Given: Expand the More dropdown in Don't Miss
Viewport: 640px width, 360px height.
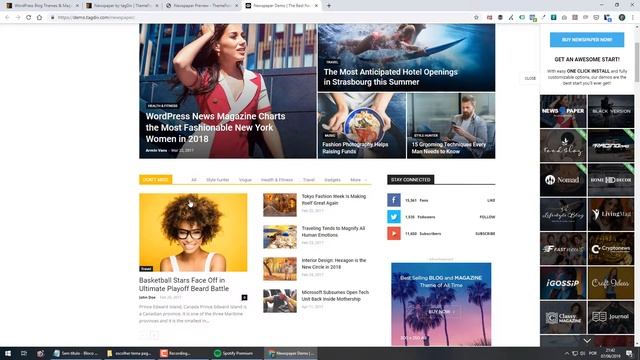Looking at the screenshot, I should [358, 180].
